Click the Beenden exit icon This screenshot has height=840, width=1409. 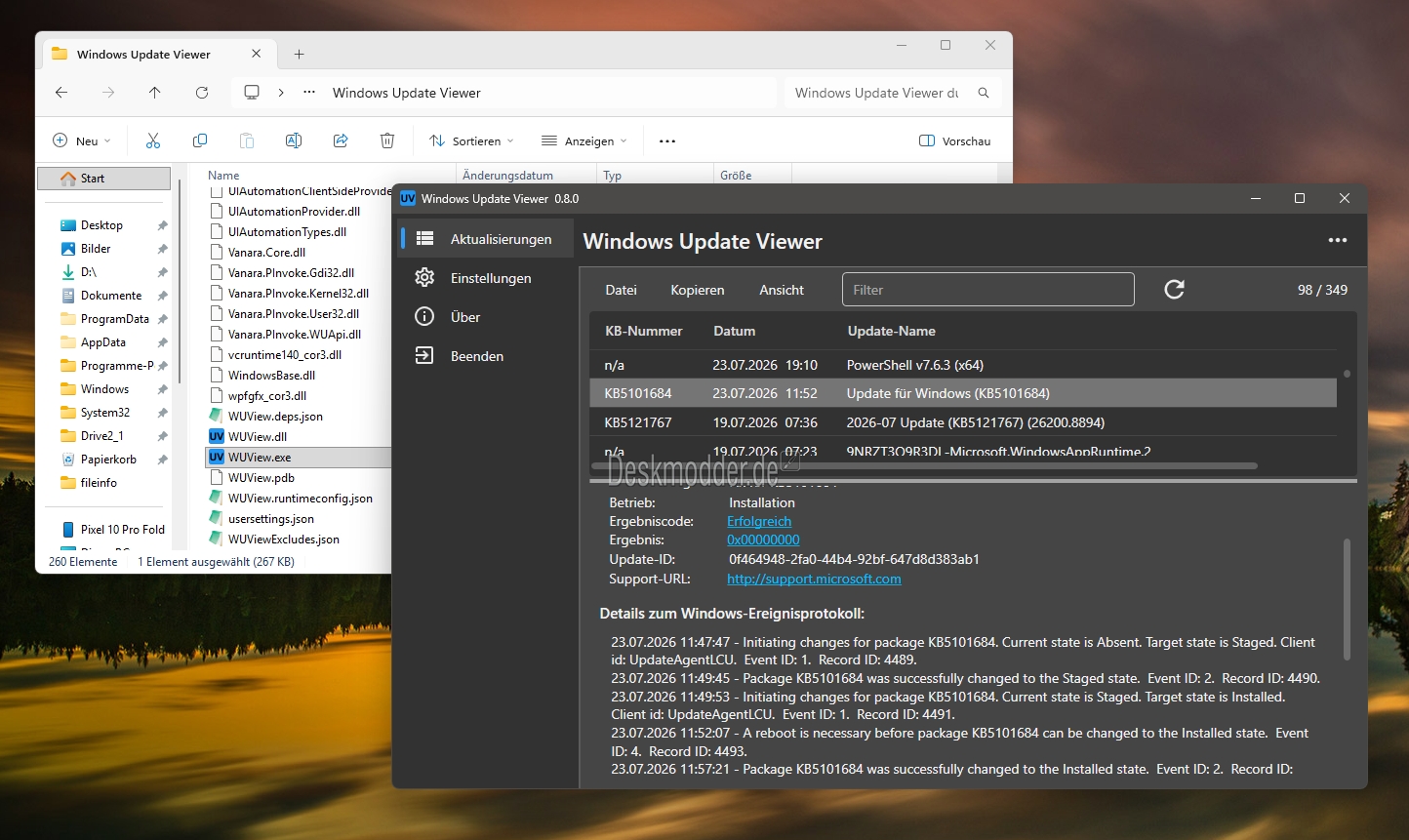coord(424,356)
